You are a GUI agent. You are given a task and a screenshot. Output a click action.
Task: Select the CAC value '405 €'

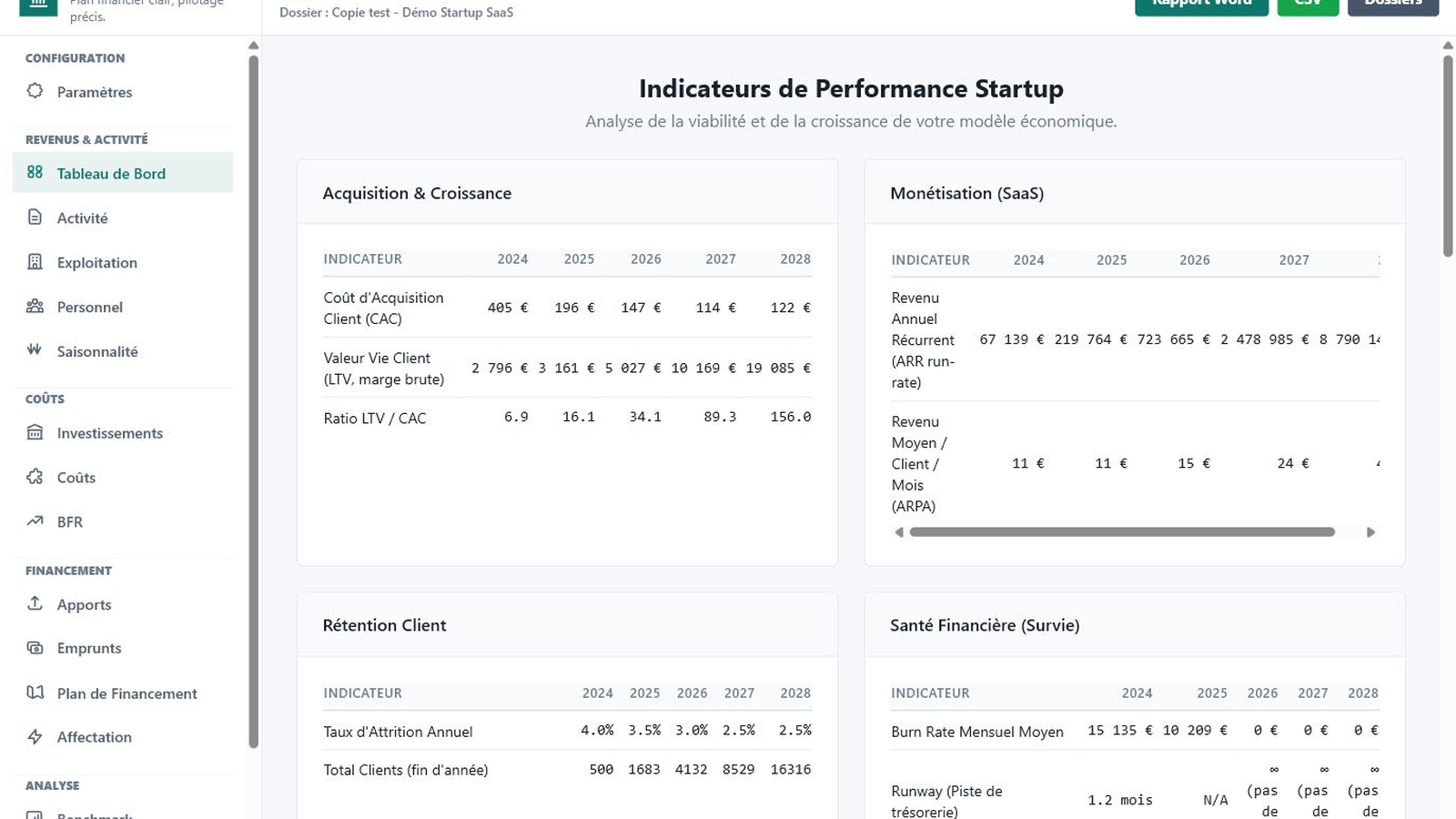pos(507,308)
